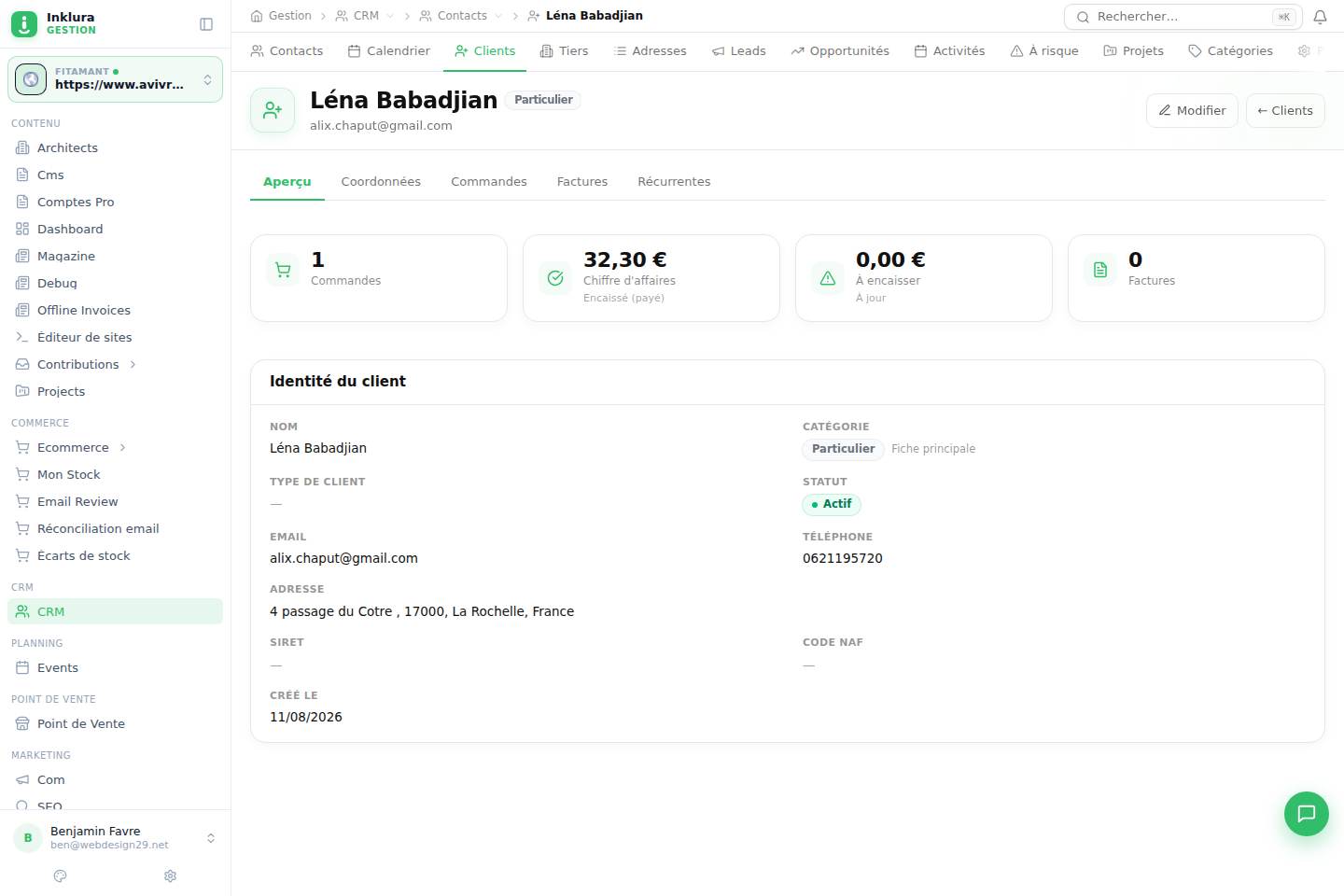Viewport: 1344px width, 896px height.
Task: Open Projects in sidebar
Action: click(x=116, y=391)
